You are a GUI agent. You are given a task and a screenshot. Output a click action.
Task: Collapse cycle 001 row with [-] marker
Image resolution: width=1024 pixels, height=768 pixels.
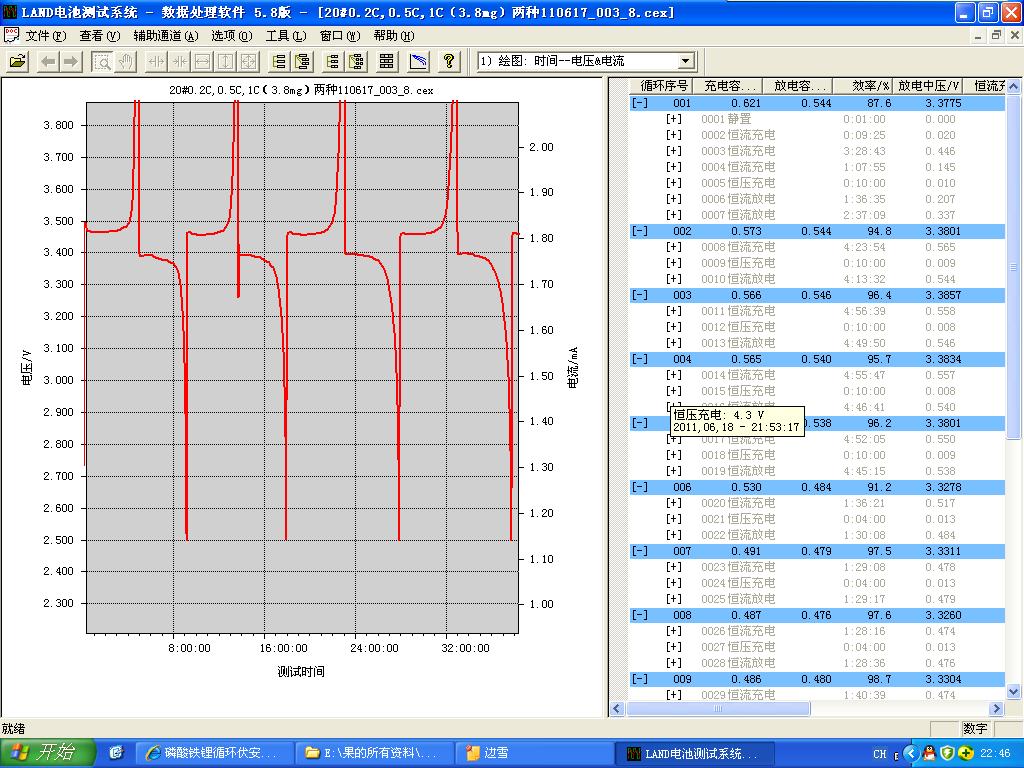coord(640,103)
